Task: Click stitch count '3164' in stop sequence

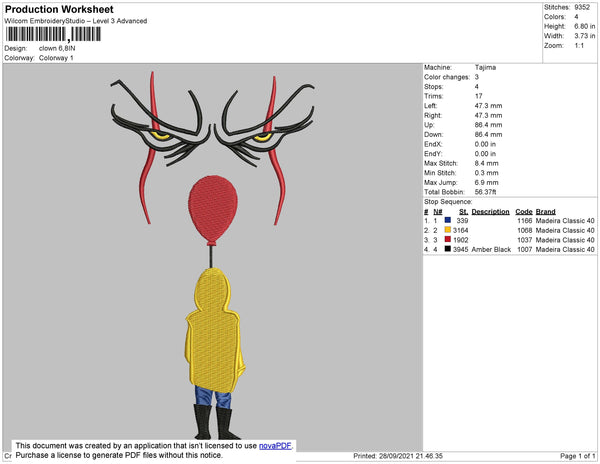Action: tap(460, 230)
